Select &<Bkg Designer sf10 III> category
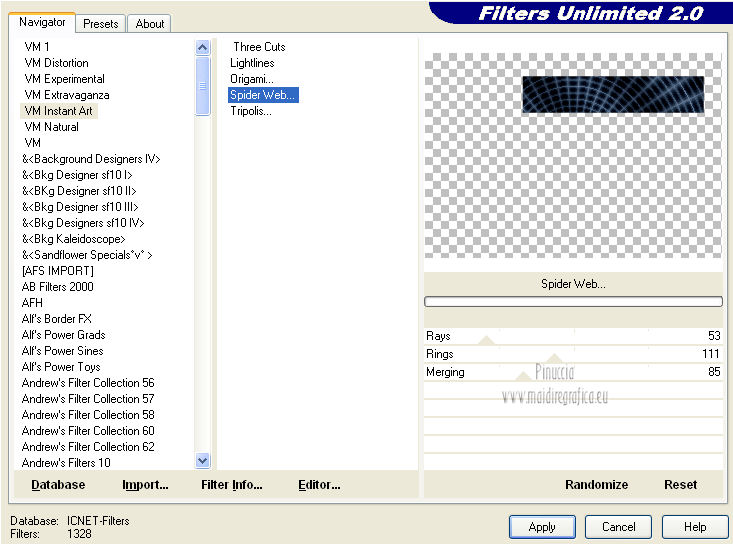The image size is (733, 544). point(80,207)
